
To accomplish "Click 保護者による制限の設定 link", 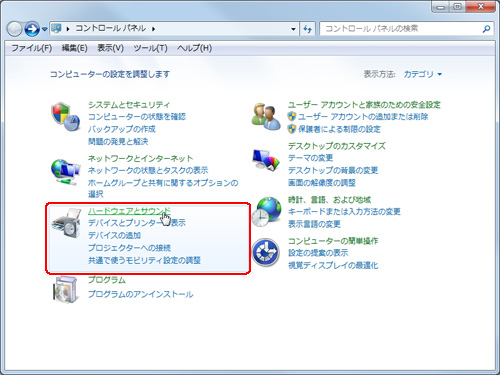I will (x=339, y=129).
